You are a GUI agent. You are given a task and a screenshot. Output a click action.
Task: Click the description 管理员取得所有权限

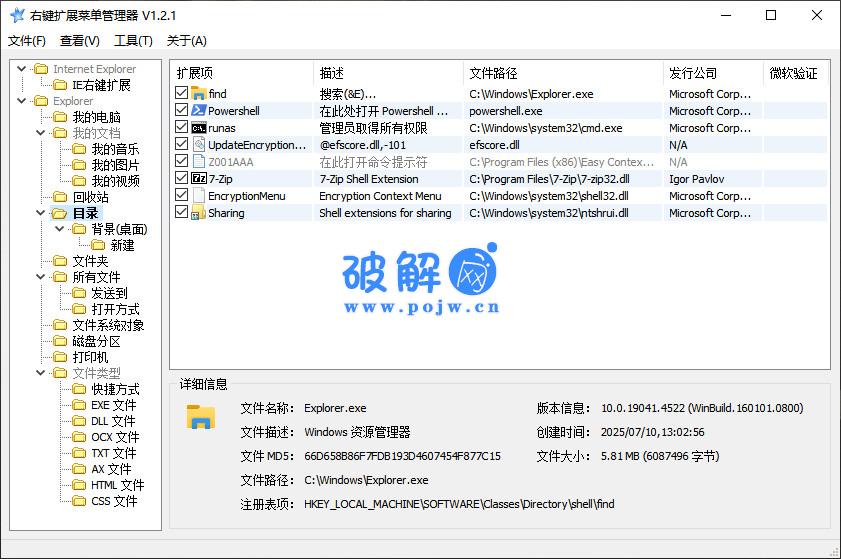coord(373,128)
